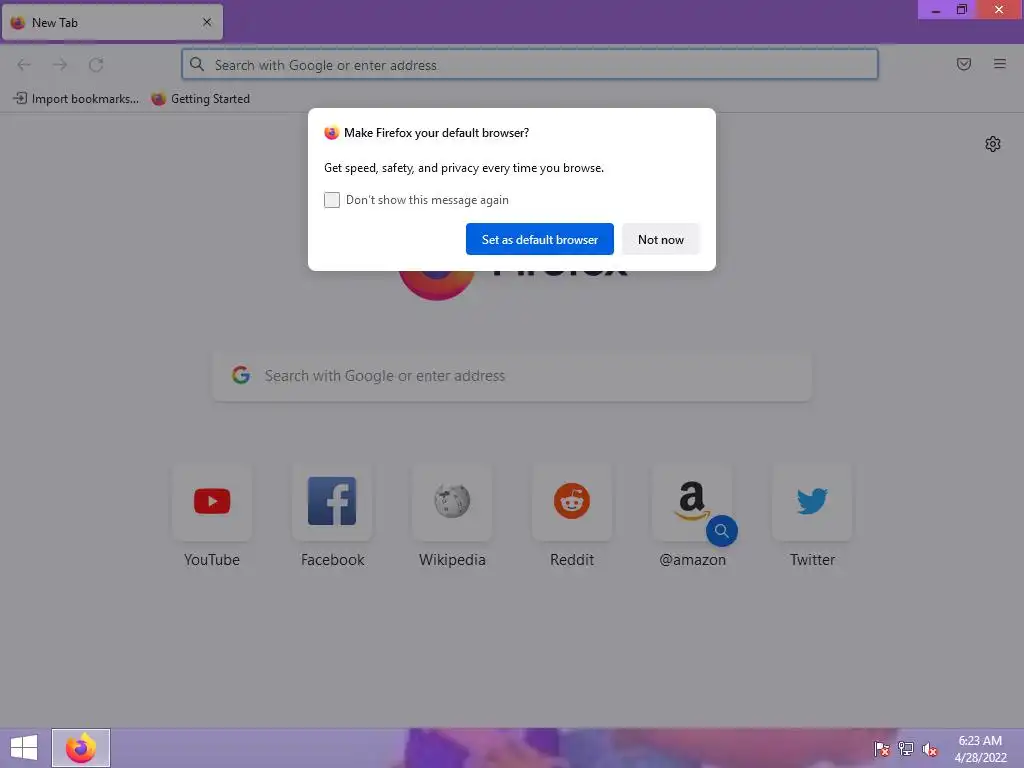This screenshot has width=1024, height=768.
Task: Reload the page with refresh icon
Action: 96,65
